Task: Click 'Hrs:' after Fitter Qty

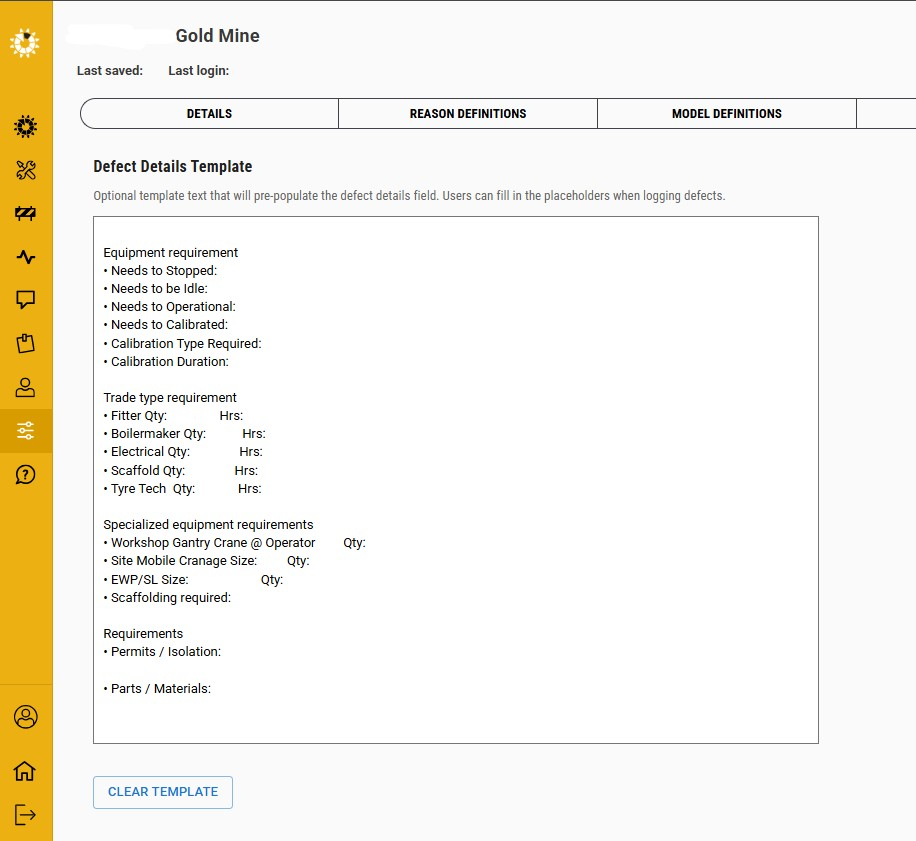Action: [231, 416]
